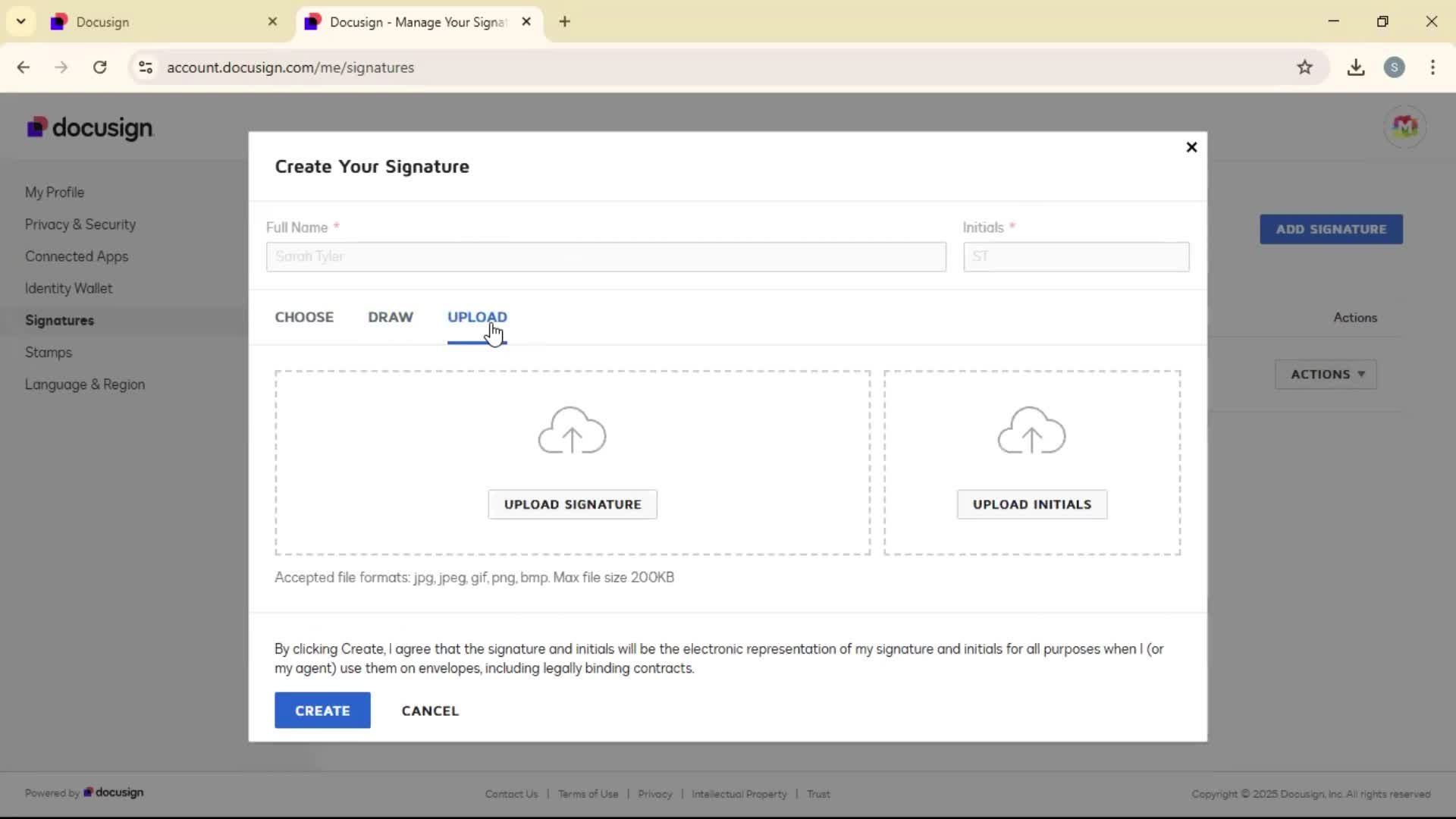Click the Actions column header

pyautogui.click(x=1355, y=318)
